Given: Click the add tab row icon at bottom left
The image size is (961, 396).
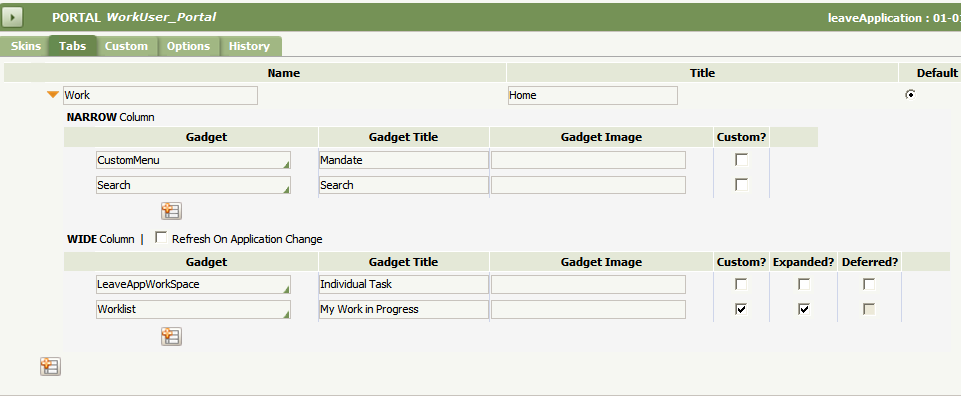Looking at the screenshot, I should (50, 367).
